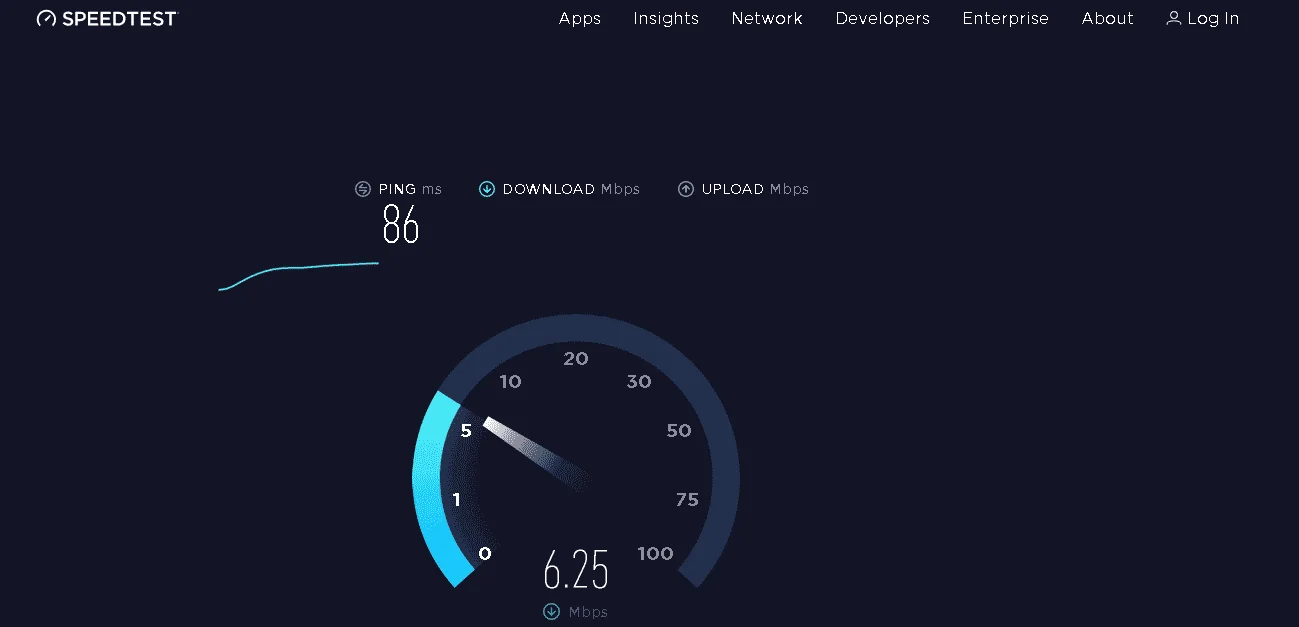Click the user profile icon beside Log In
The image size is (1299, 627).
tap(1174, 18)
